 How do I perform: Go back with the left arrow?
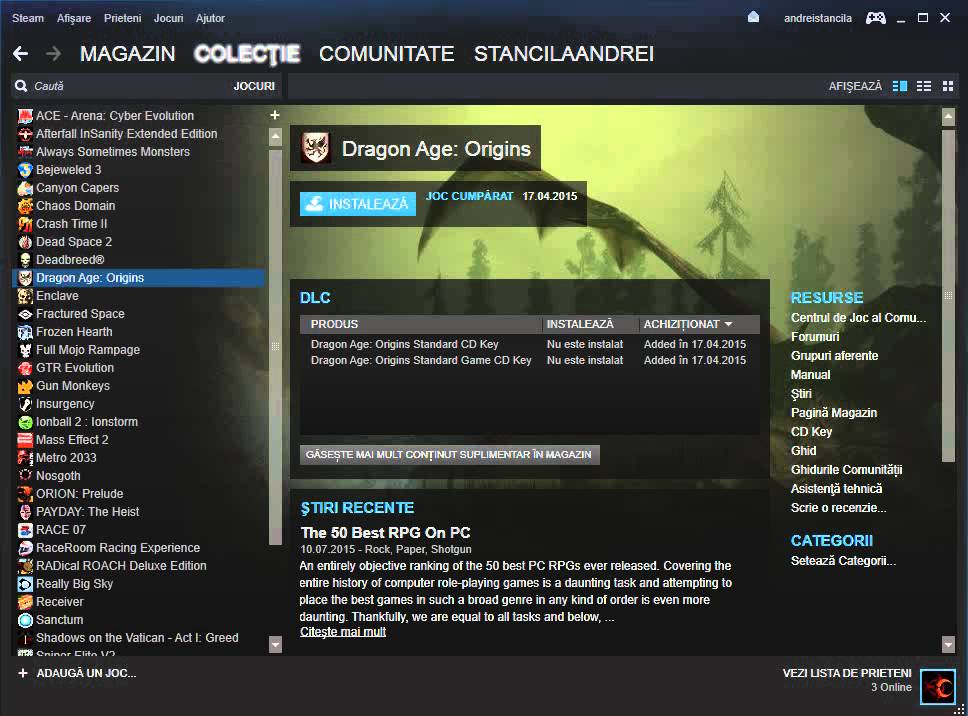(x=20, y=54)
